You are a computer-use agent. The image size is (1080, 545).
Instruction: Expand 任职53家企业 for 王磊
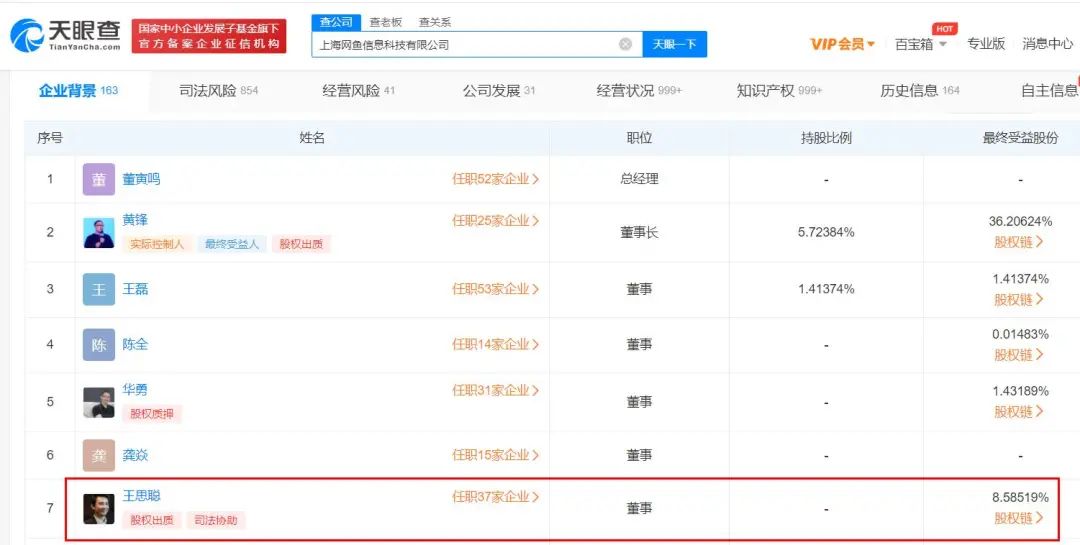[495, 289]
